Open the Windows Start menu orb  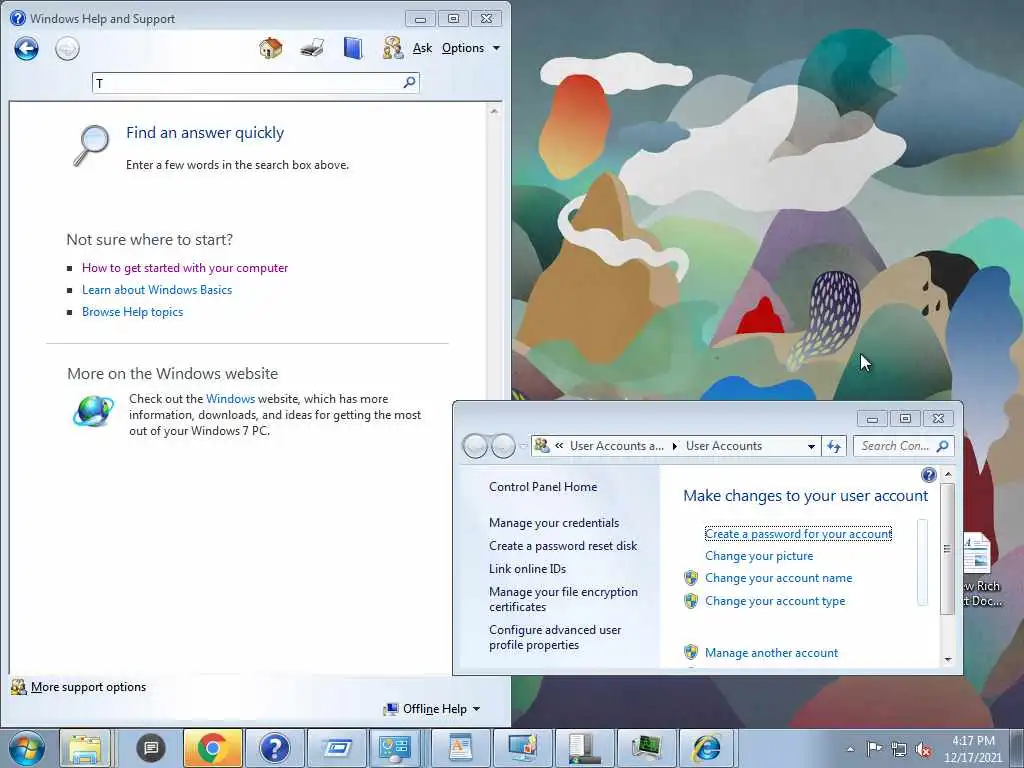point(27,748)
